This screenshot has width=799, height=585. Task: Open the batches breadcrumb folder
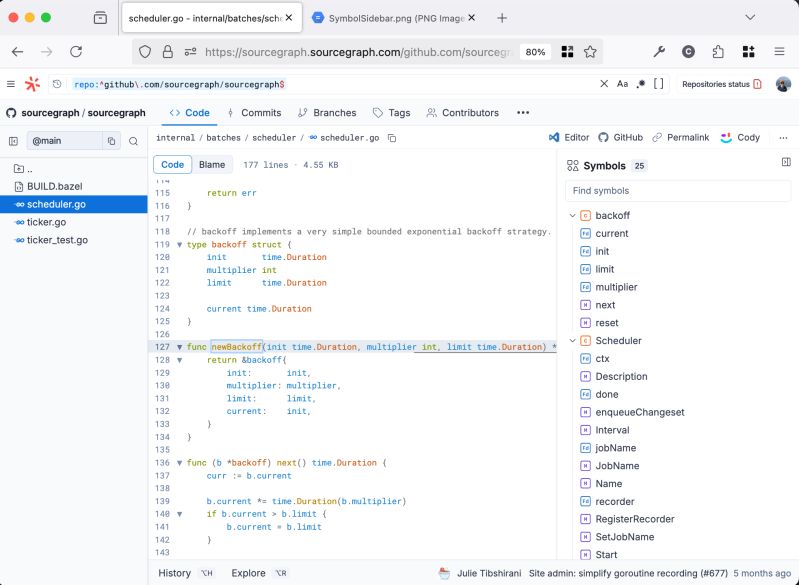point(223,138)
